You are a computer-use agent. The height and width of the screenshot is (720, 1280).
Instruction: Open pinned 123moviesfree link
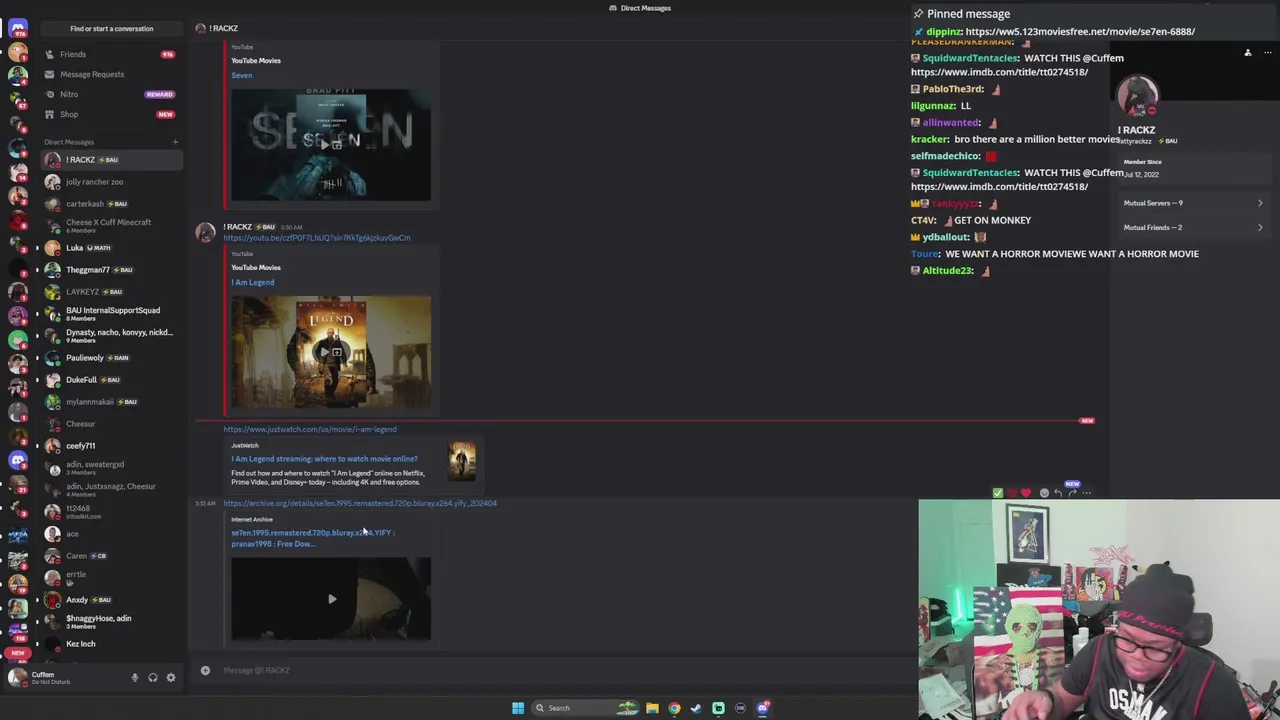[1080, 31]
